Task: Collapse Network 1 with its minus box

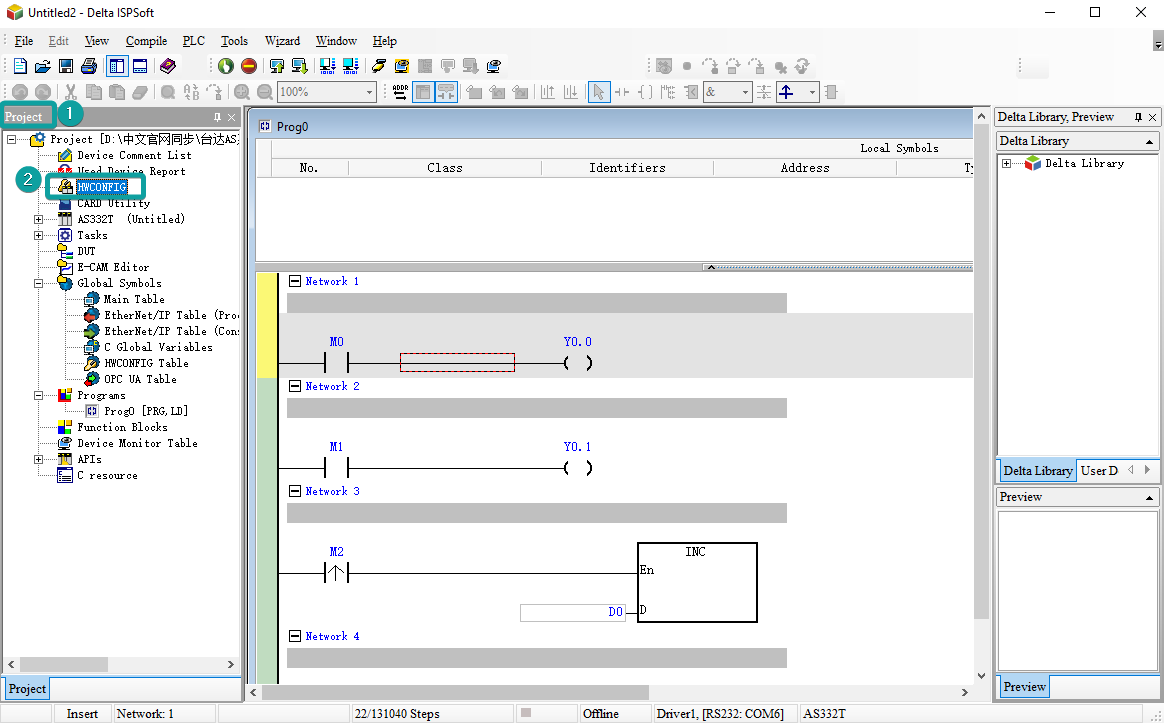Action: click(295, 281)
